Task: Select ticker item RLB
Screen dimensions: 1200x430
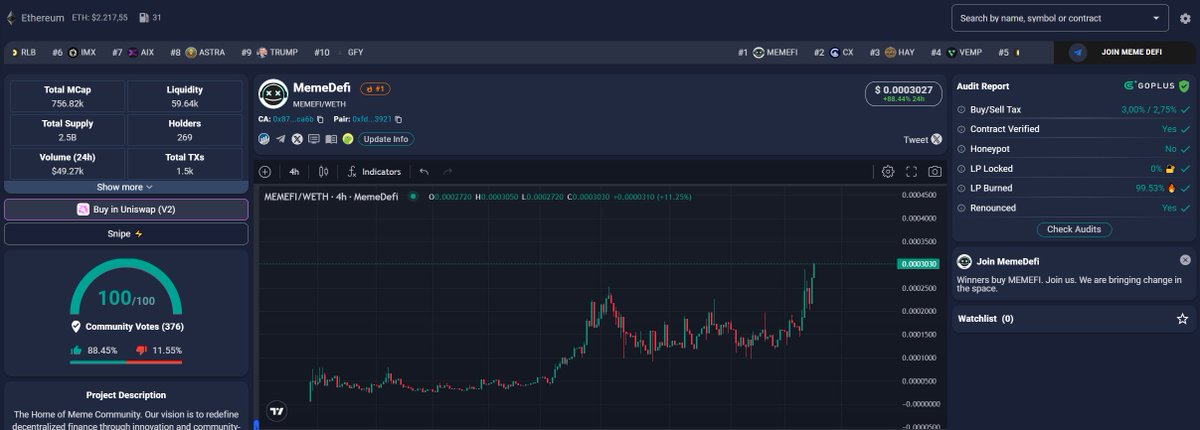Action: (x=22, y=52)
